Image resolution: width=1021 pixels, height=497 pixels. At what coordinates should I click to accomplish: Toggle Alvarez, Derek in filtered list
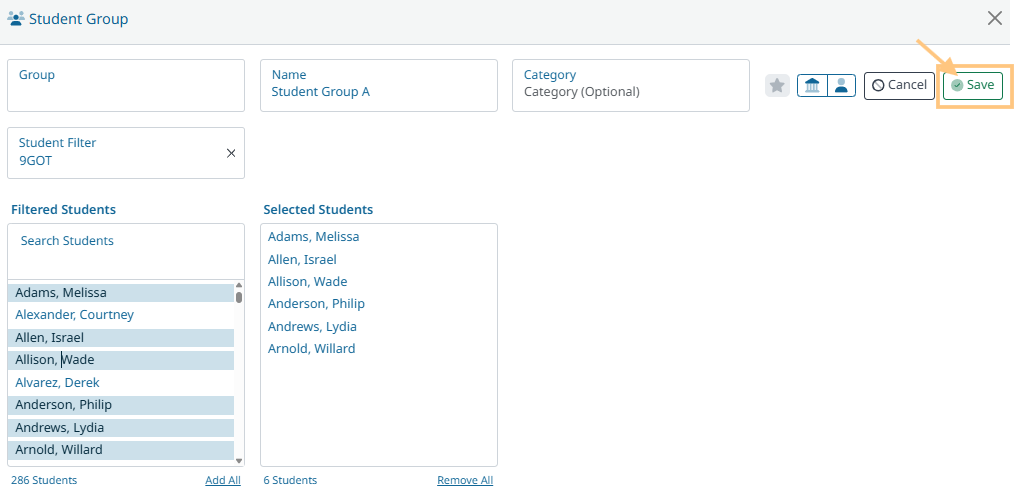pyautogui.click(x=58, y=383)
